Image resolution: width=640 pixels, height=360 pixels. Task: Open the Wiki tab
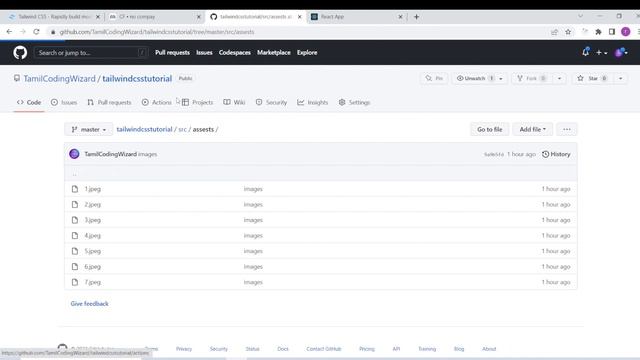[x=234, y=102]
